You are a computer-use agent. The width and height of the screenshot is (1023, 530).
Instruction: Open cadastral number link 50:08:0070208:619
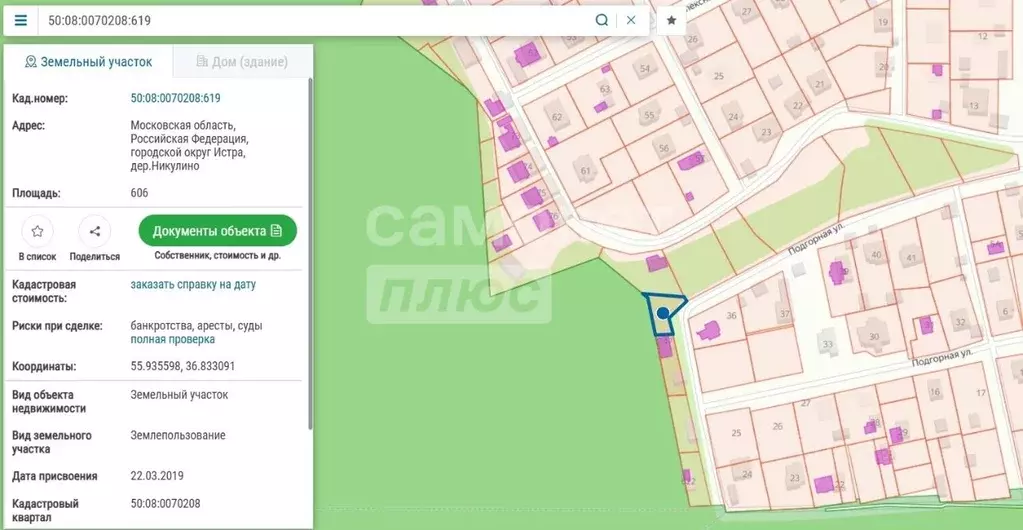click(176, 99)
